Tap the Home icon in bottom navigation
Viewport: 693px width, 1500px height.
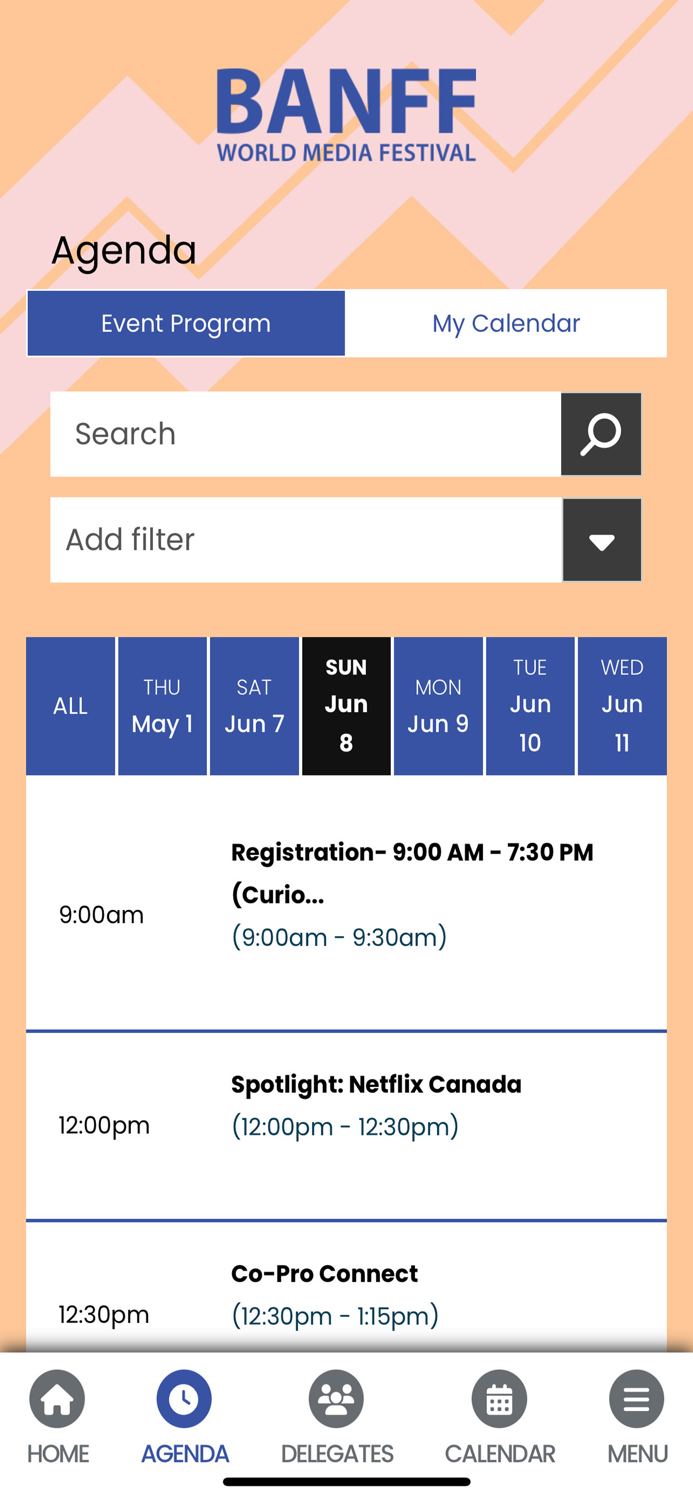57,1399
